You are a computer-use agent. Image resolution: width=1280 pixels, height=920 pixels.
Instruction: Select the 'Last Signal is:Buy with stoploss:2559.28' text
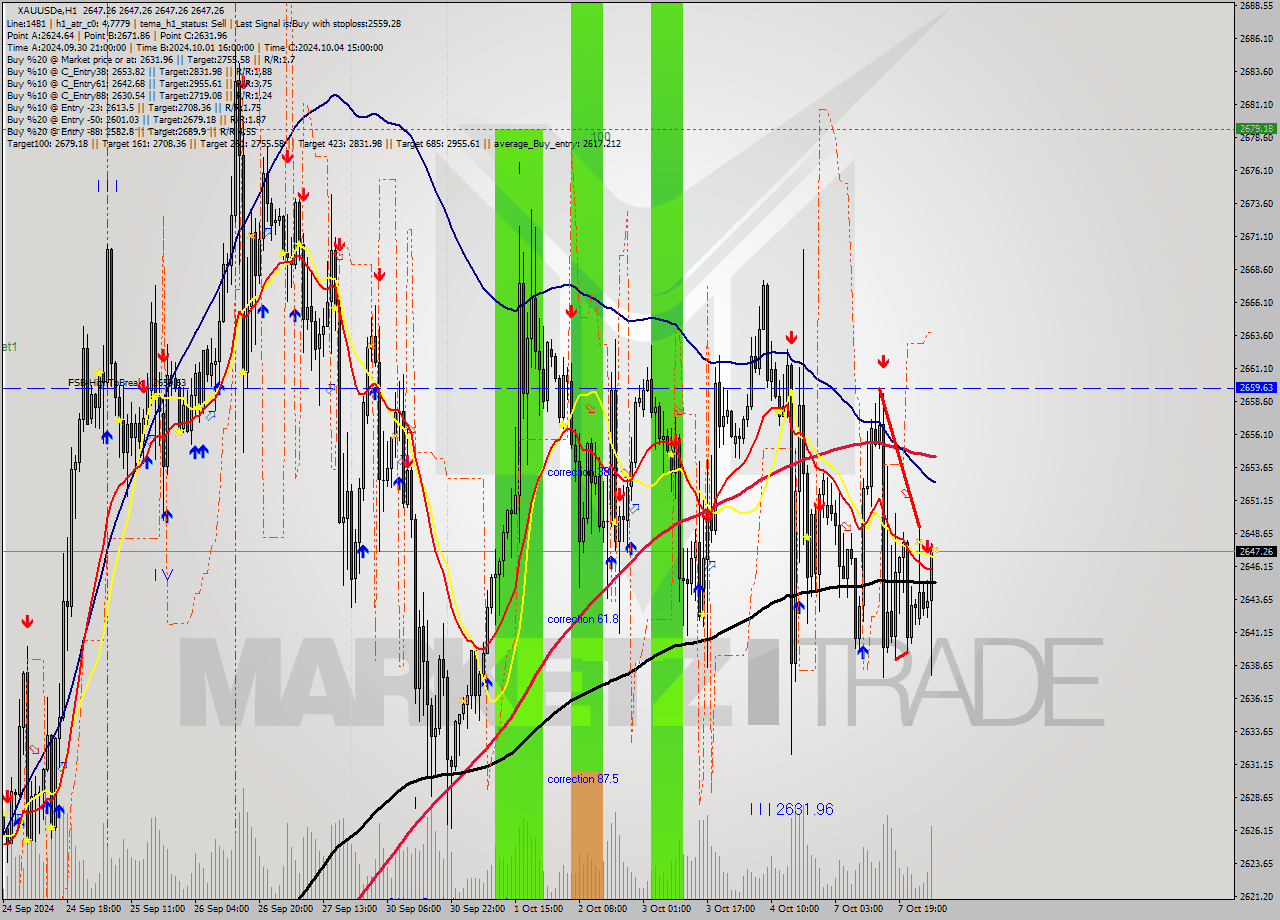(318, 23)
